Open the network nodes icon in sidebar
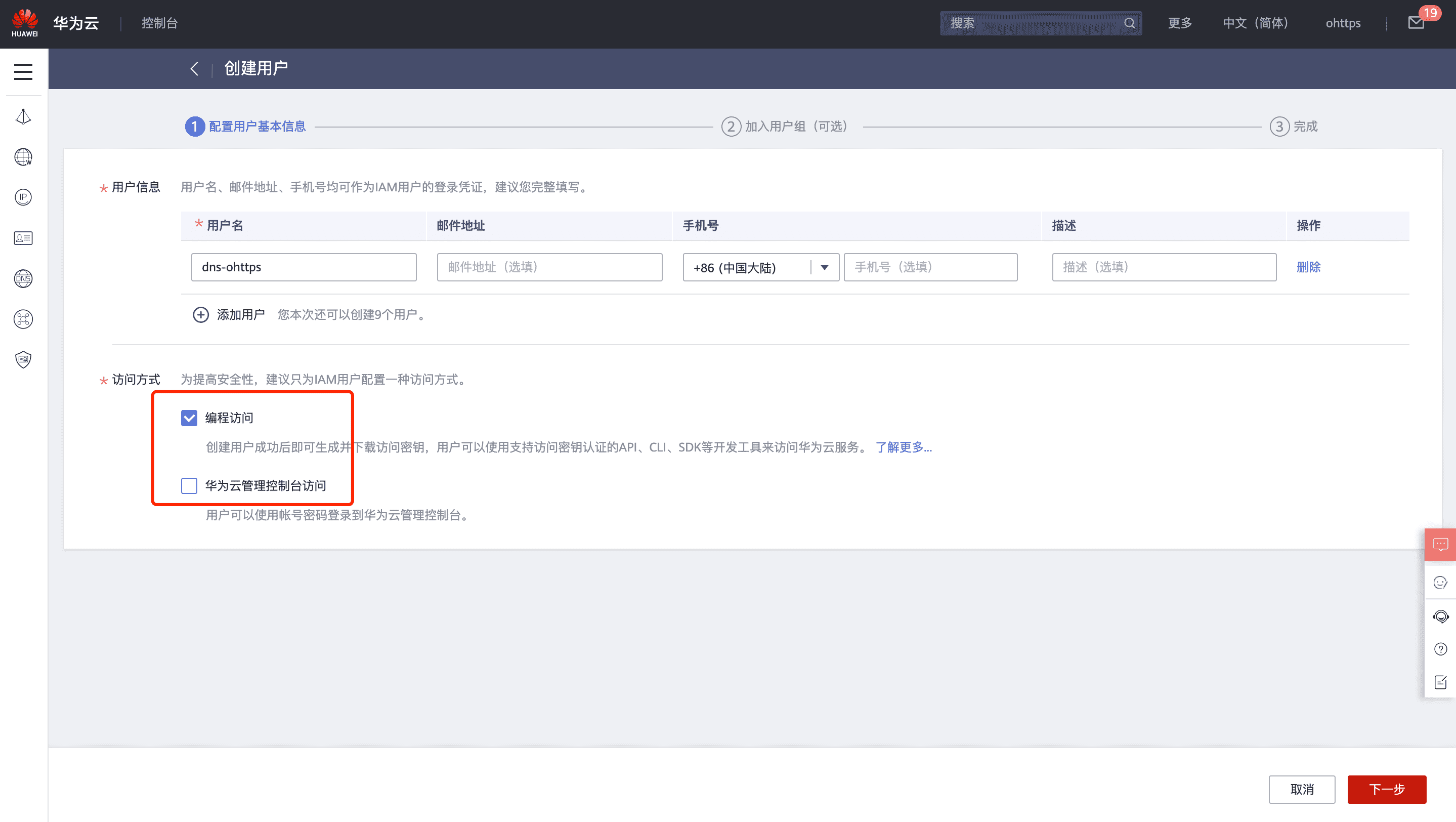 23,319
